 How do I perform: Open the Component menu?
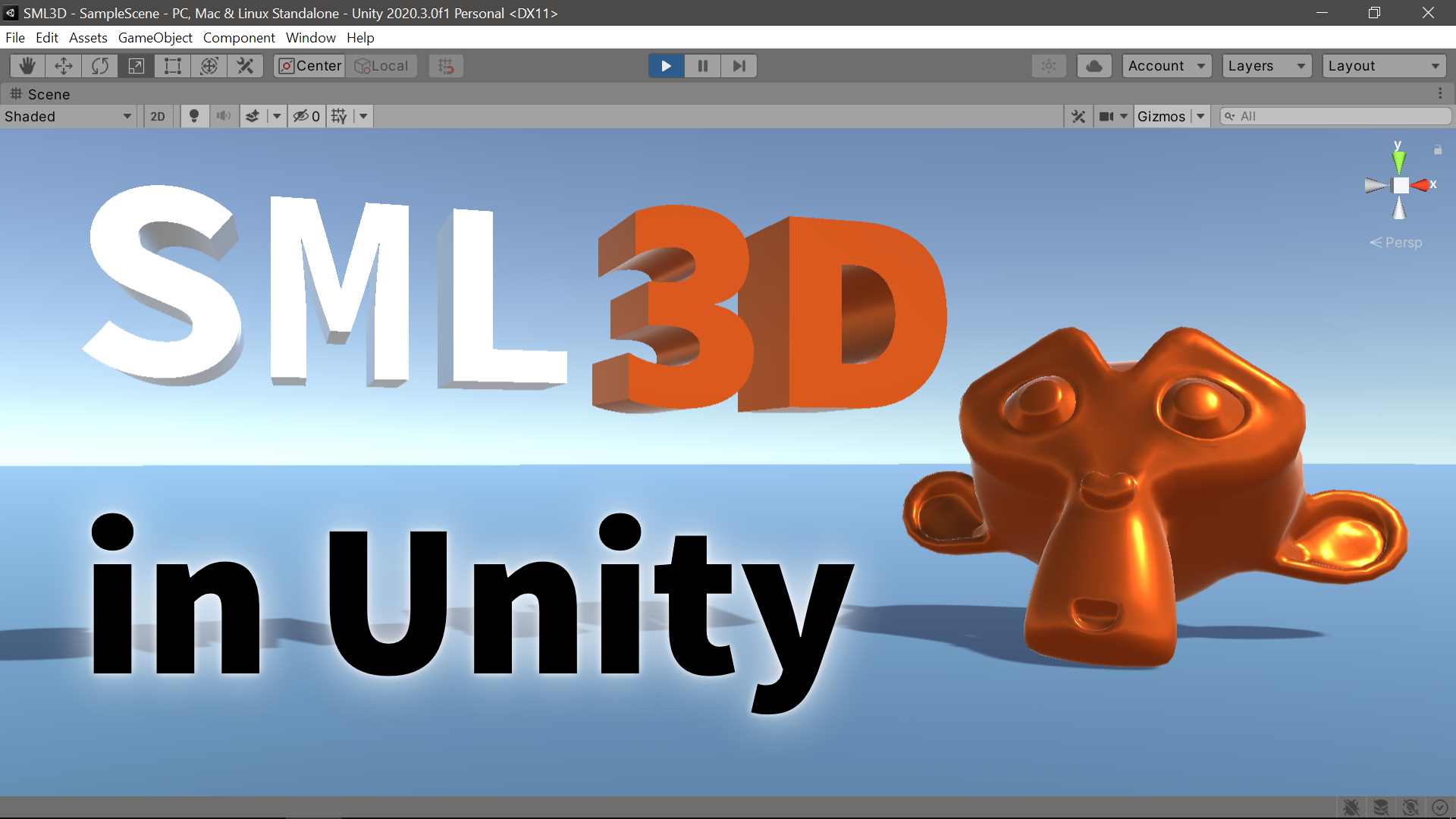pyautogui.click(x=239, y=38)
